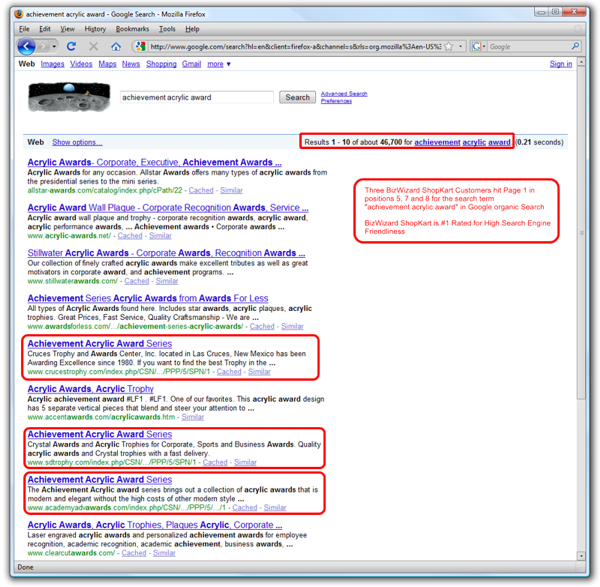This screenshot has height=587, width=600.
Task: Click Similar for awardsforless.com result
Action: tap(292, 326)
